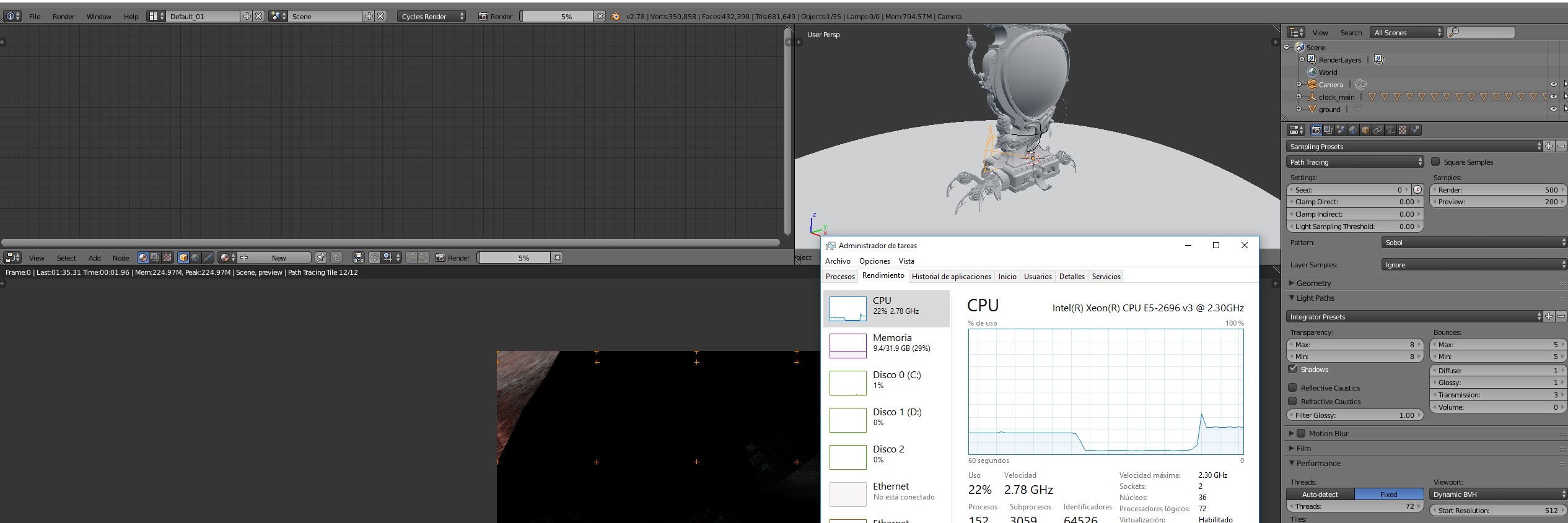1568x523 pixels.
Task: Click the Constraints properties chain icon
Action: [x=1378, y=130]
